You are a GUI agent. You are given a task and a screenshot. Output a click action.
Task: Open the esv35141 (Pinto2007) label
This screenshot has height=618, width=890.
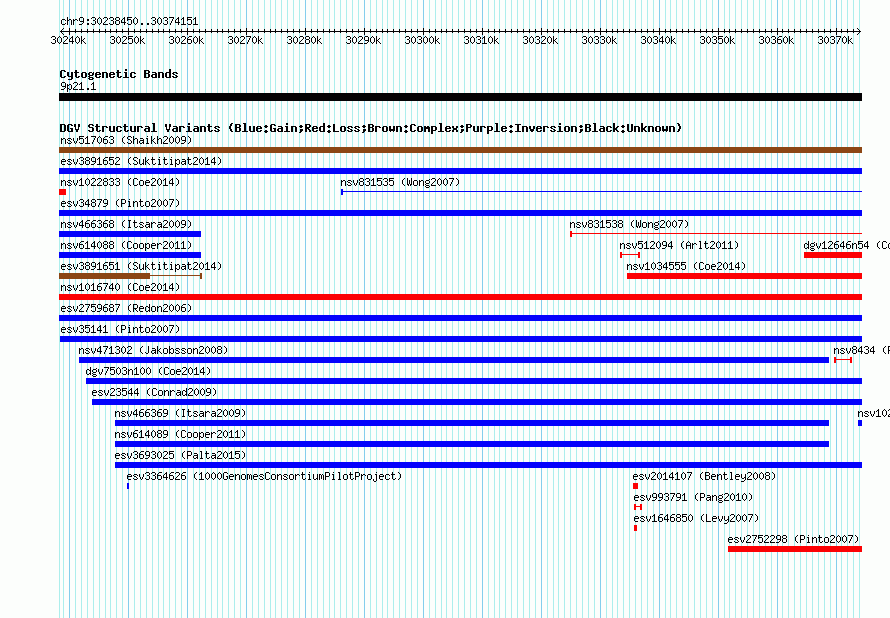(120, 329)
